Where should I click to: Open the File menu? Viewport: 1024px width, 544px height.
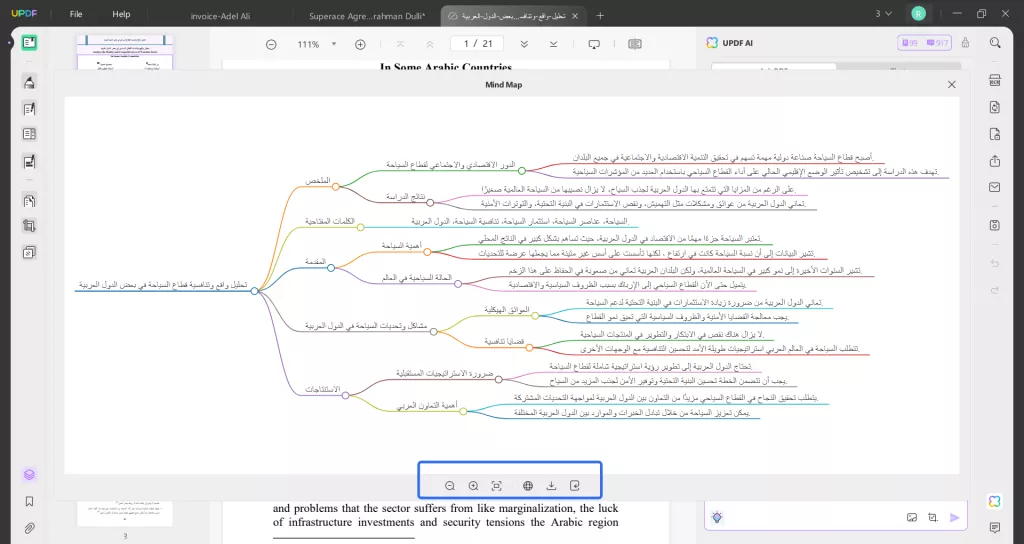76,15
